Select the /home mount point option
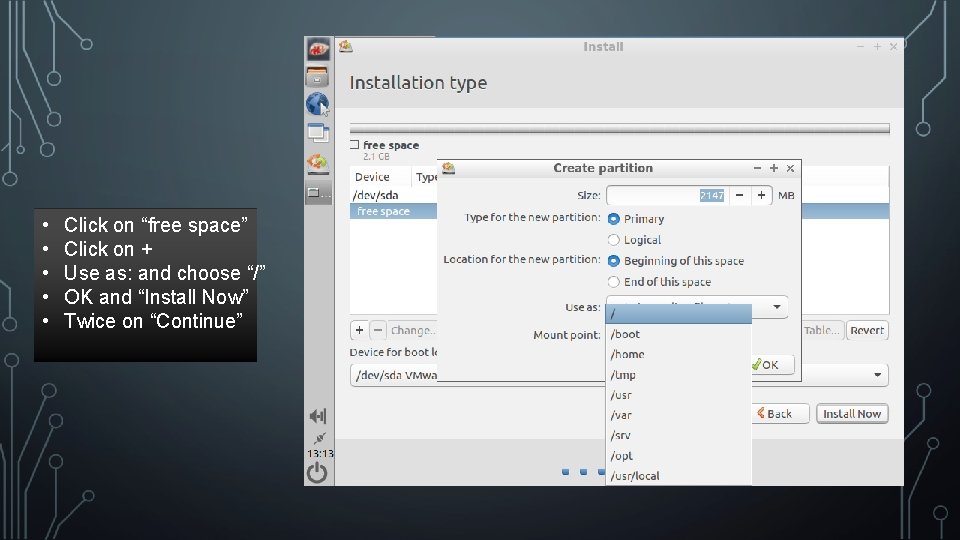 678,354
